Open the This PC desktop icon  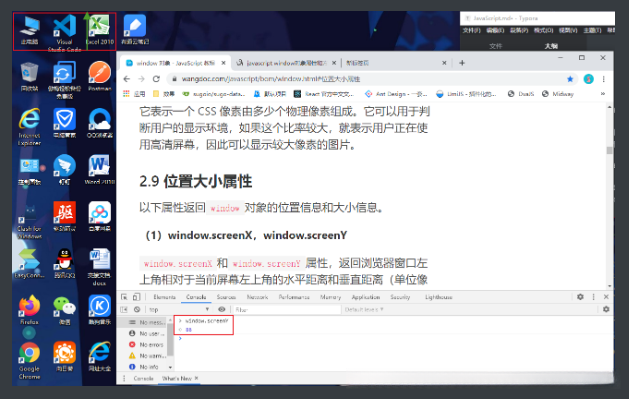(29, 29)
